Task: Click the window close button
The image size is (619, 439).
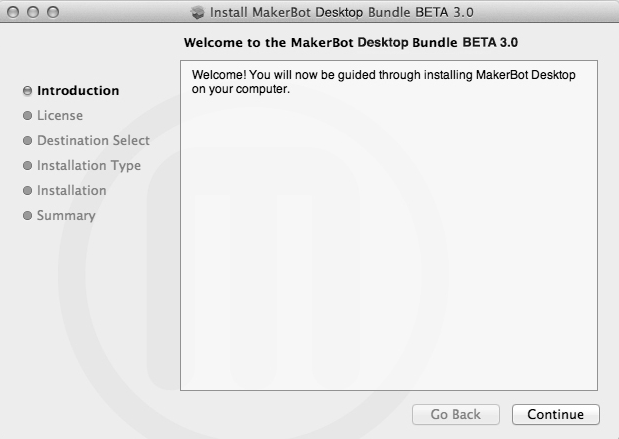Action: coord(13,12)
